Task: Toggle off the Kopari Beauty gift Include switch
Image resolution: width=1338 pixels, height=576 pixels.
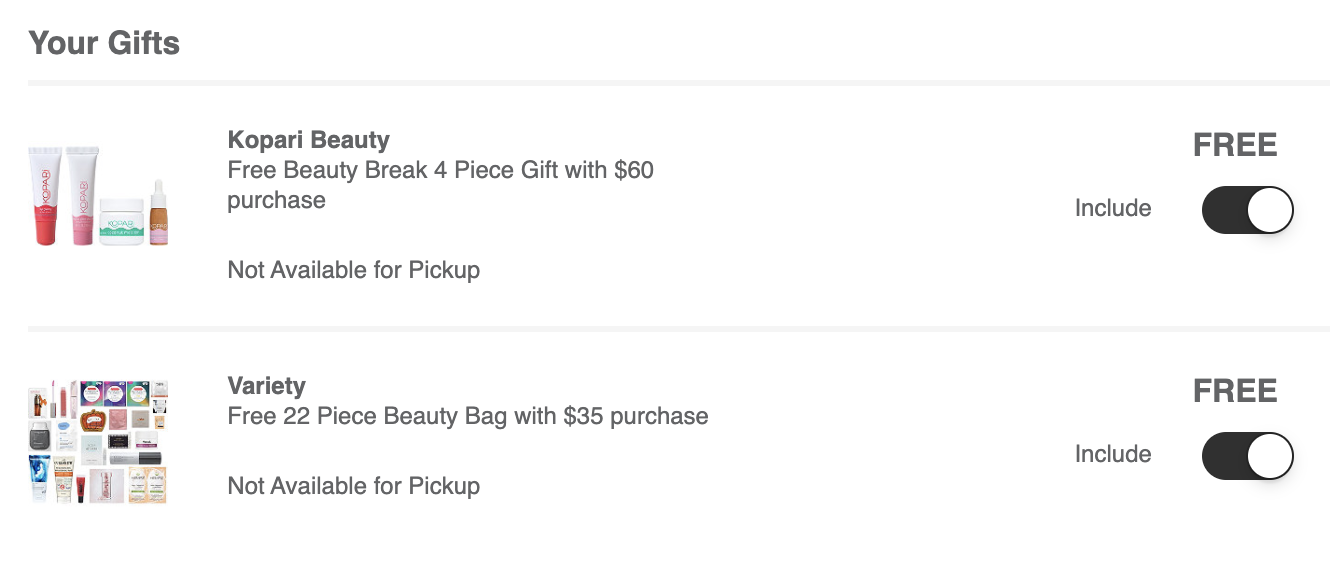Action: (x=1247, y=209)
